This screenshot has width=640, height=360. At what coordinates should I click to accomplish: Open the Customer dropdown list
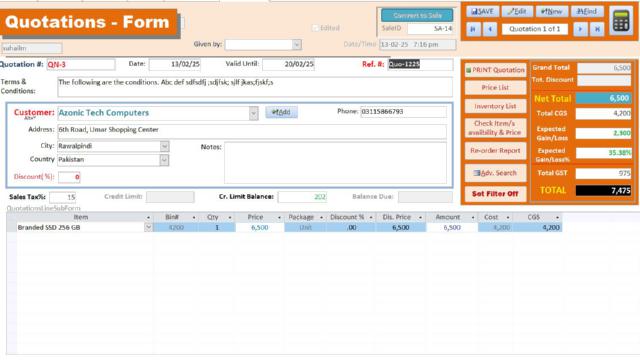click(x=253, y=113)
